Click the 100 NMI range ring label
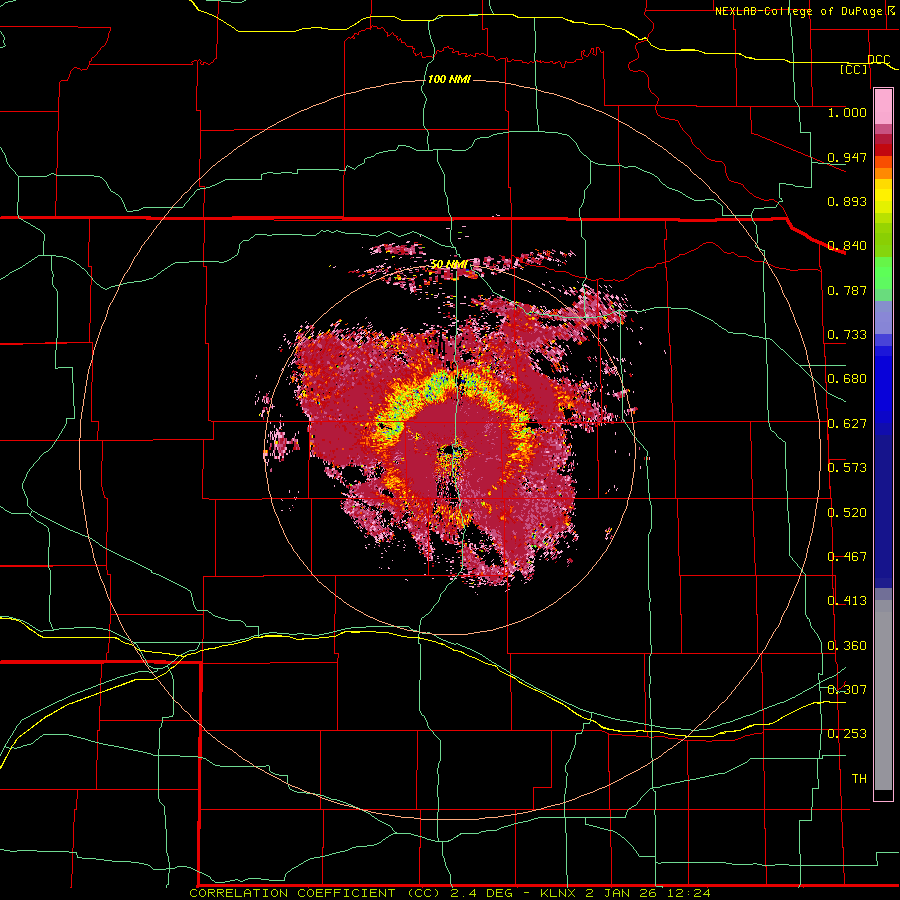The image size is (900, 900). coord(449,79)
